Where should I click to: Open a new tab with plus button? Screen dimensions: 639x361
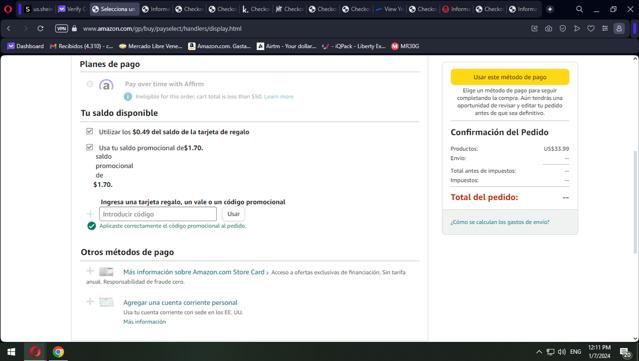[550, 9]
